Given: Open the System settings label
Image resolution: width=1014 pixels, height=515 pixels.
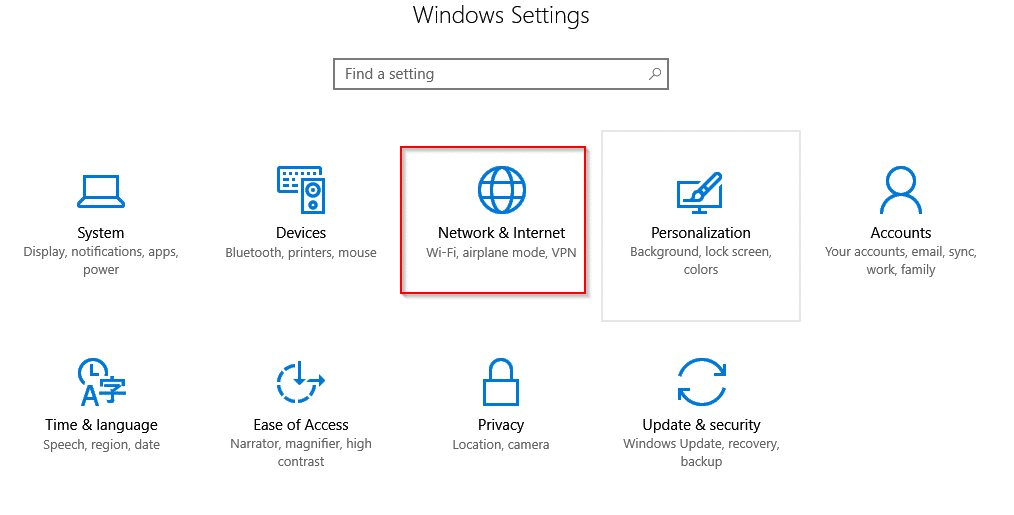Looking at the screenshot, I should coord(101,233).
